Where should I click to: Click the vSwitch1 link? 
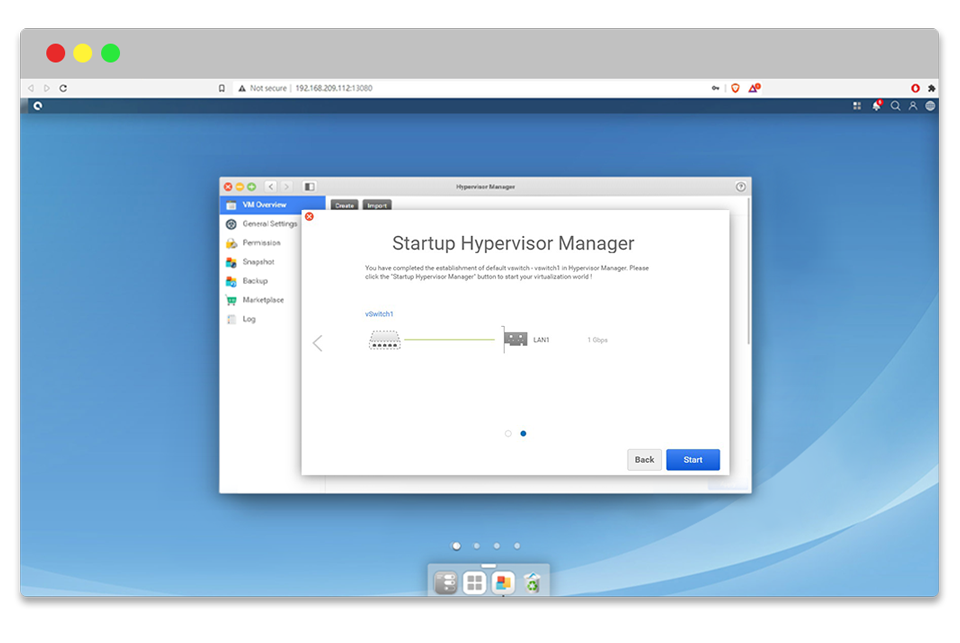point(379,314)
